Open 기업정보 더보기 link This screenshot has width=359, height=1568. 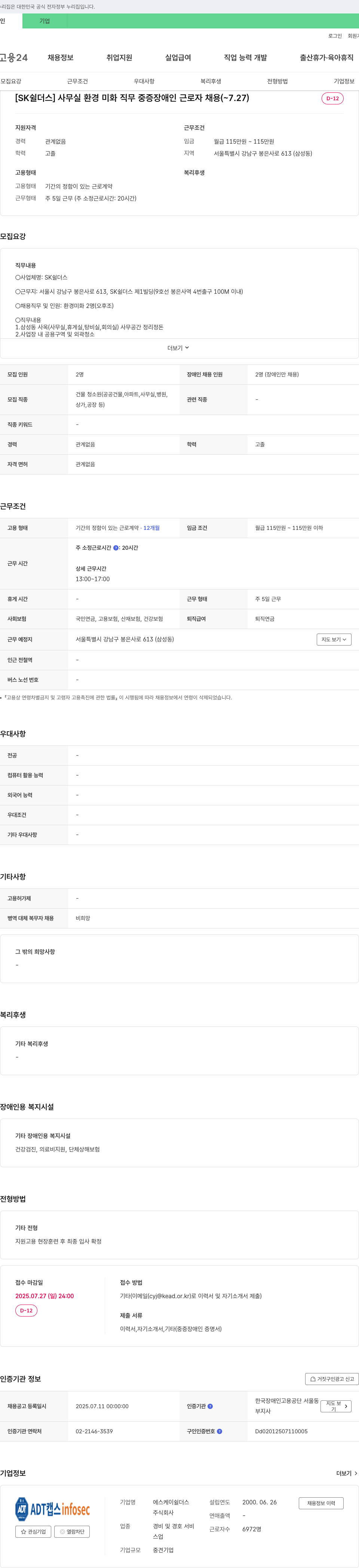click(347, 1474)
